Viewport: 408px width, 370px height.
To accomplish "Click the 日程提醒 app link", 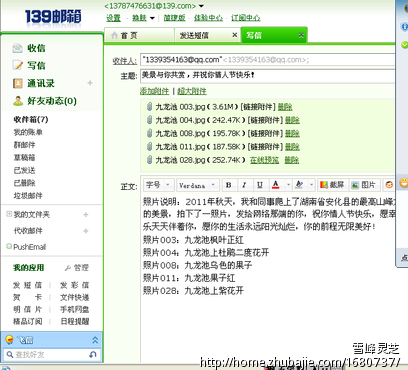I will [x=75, y=321].
